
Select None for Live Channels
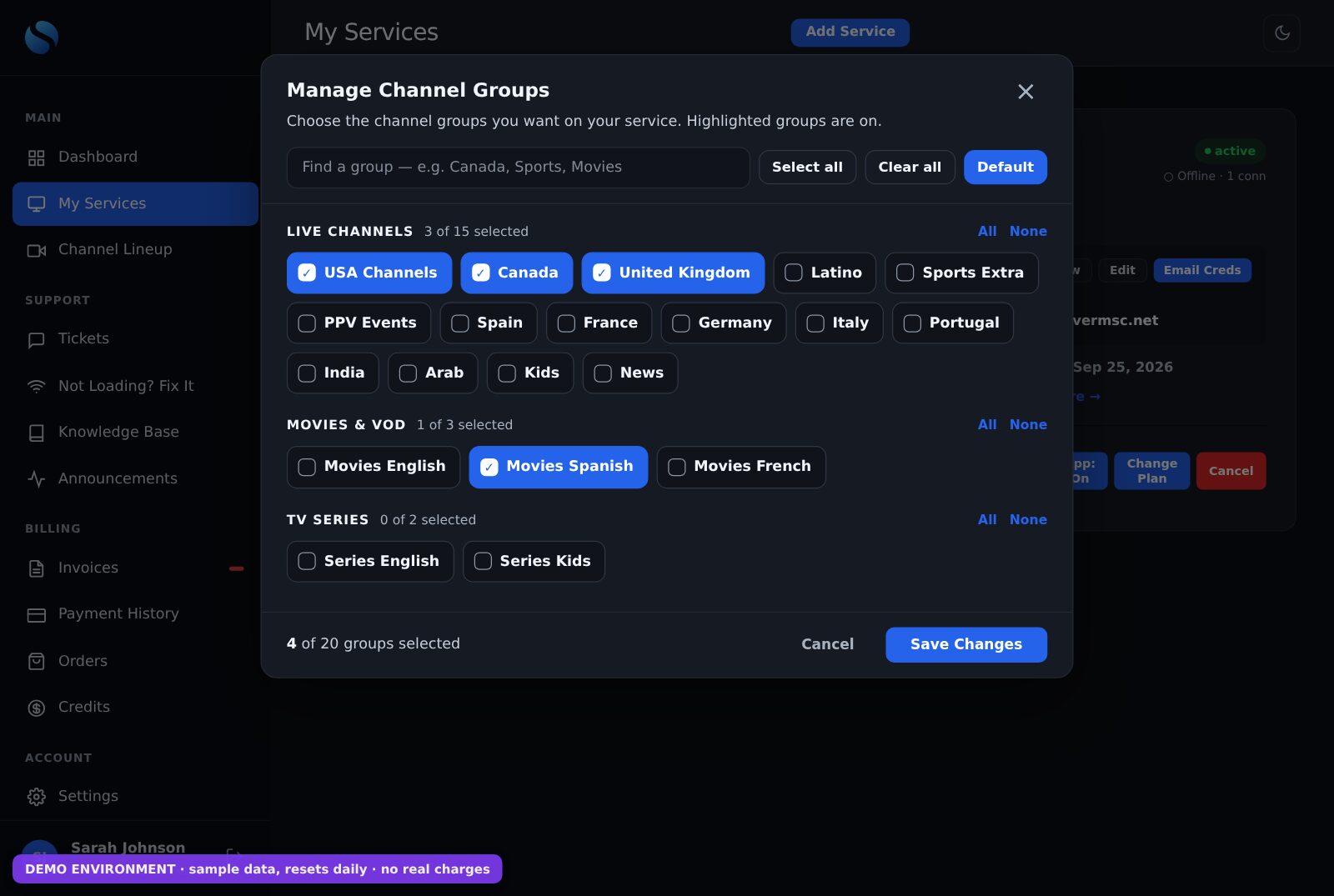pyautogui.click(x=1028, y=232)
